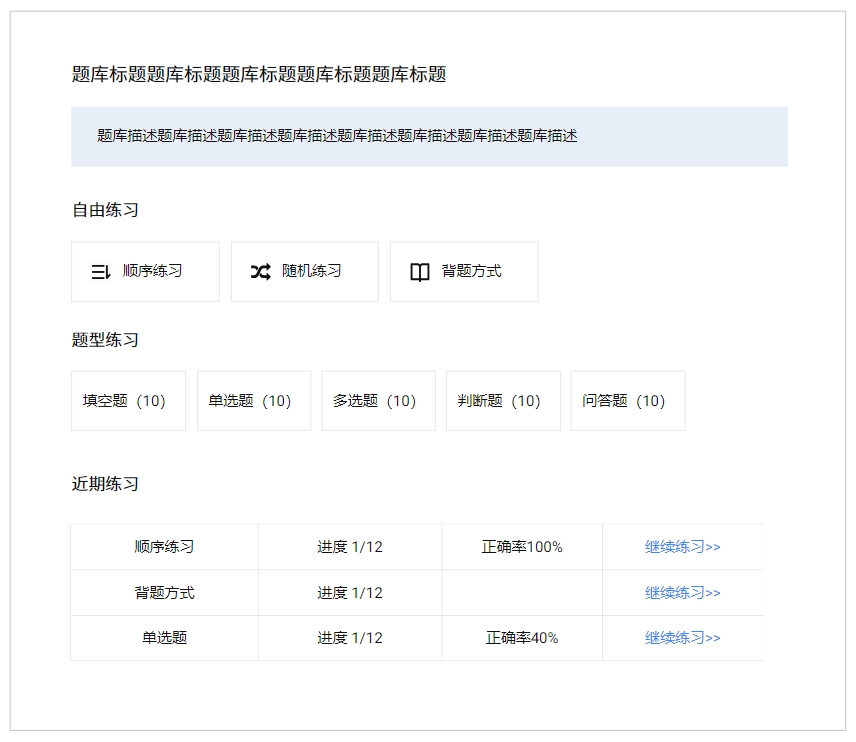Start 顺序练习 in free practice
Screen dimensions: 856x742
(x=145, y=272)
